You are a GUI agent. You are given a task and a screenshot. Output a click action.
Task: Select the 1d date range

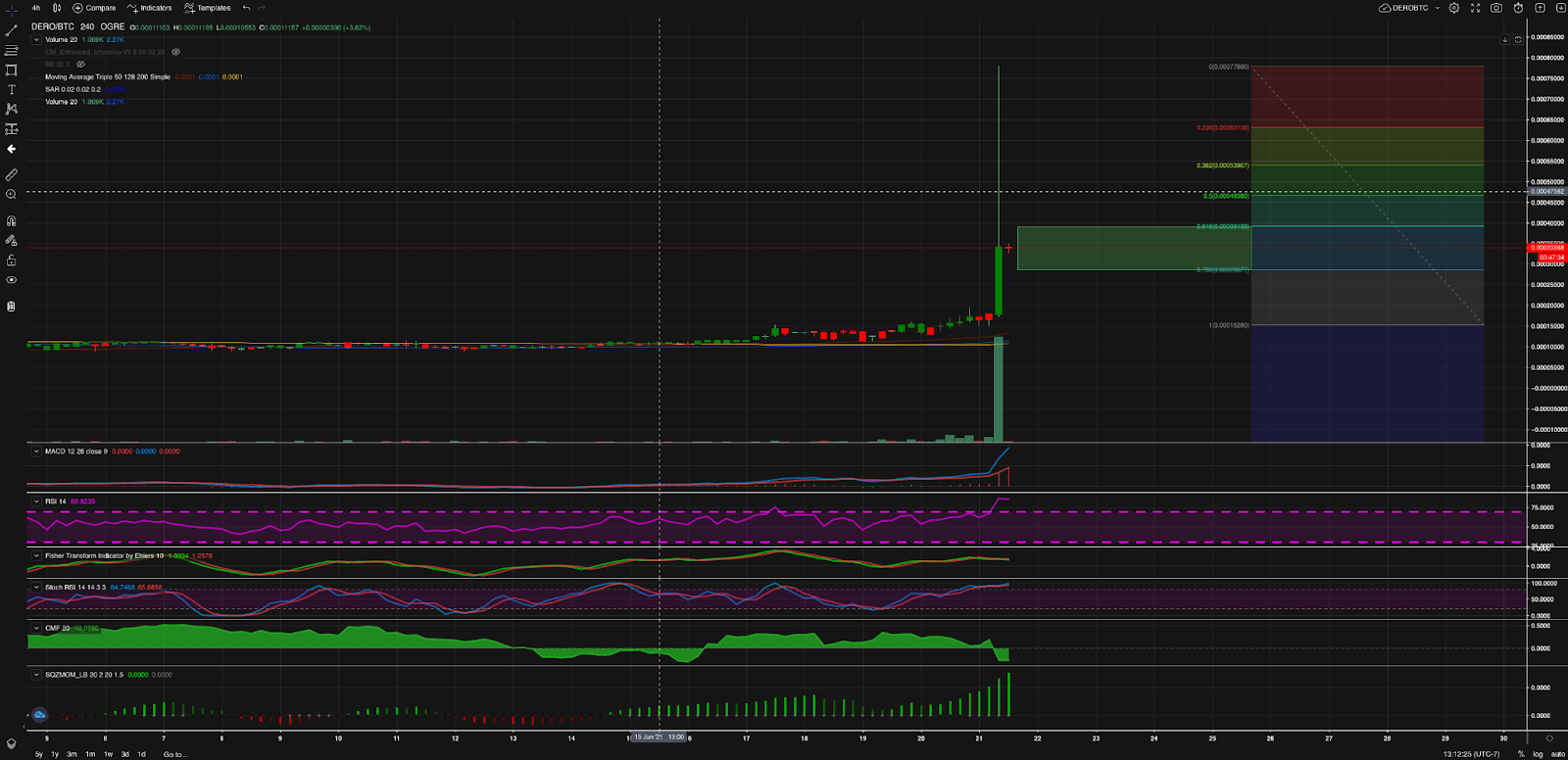pos(141,754)
